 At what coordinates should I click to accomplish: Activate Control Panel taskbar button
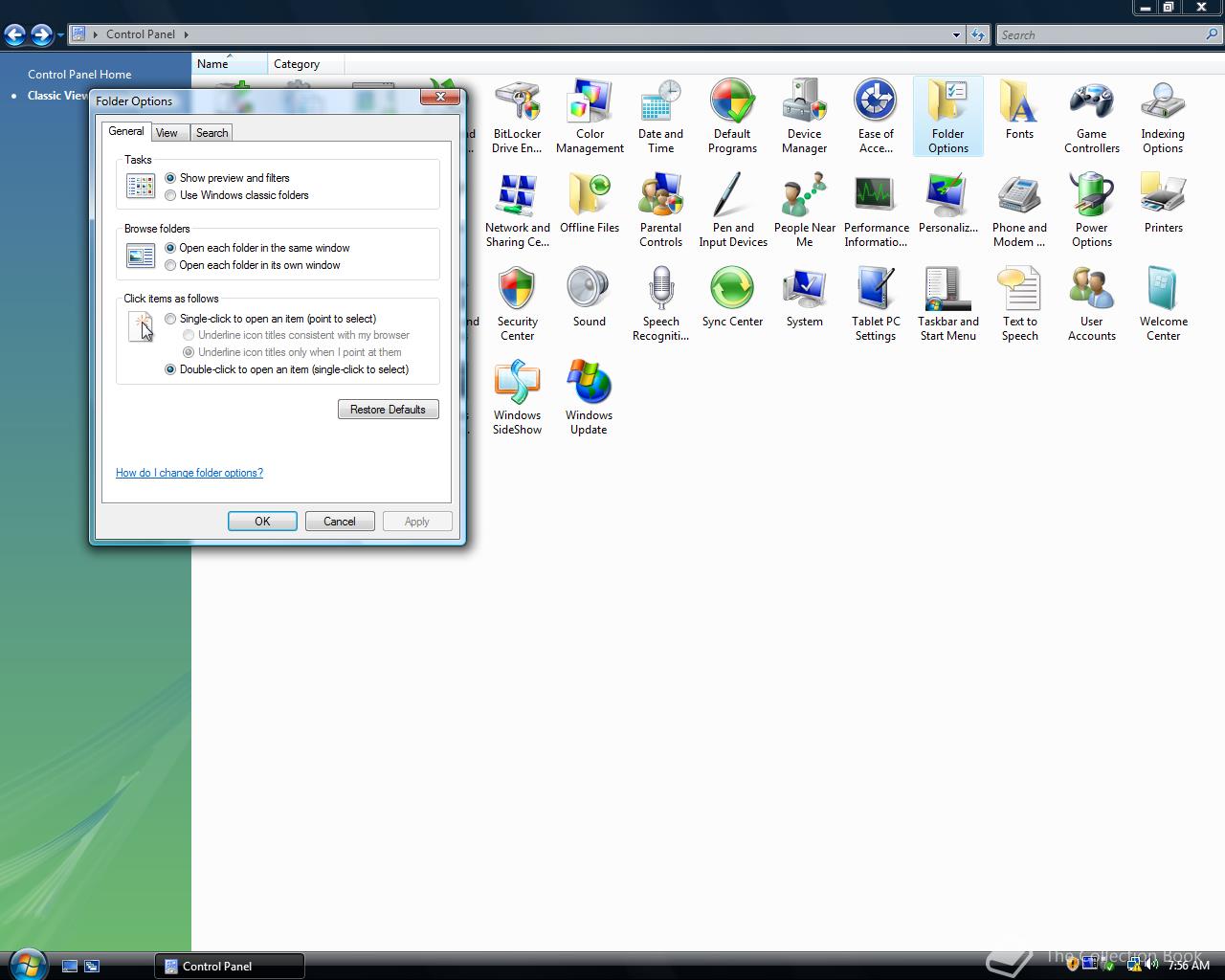230,967
